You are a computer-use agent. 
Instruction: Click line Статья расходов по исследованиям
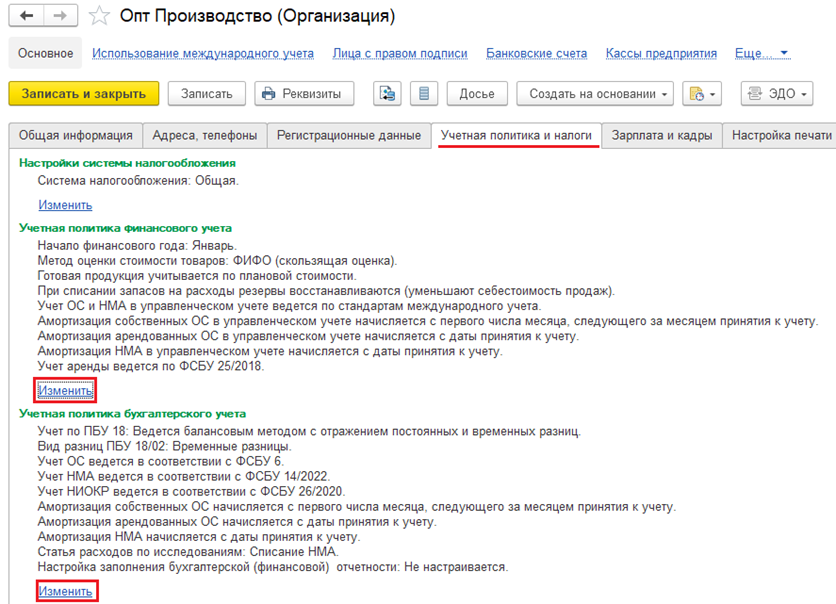point(188,552)
